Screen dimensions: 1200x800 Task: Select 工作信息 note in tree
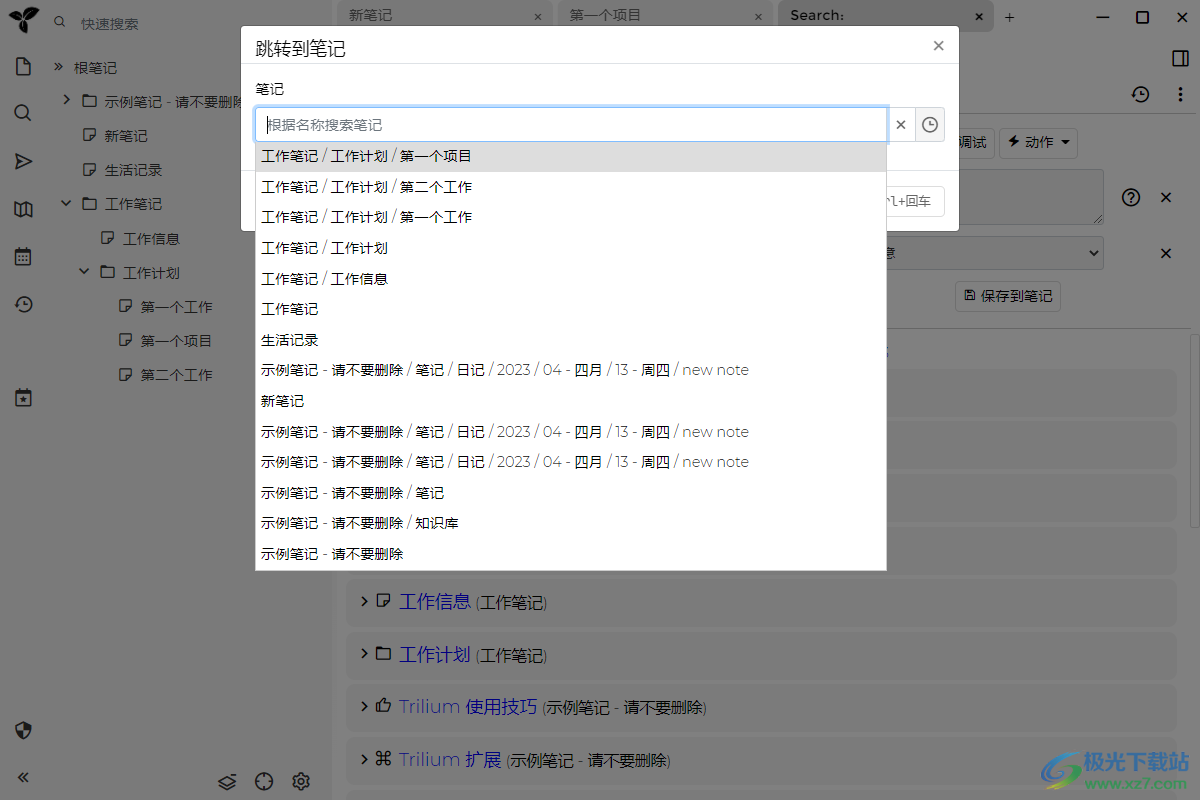151,239
